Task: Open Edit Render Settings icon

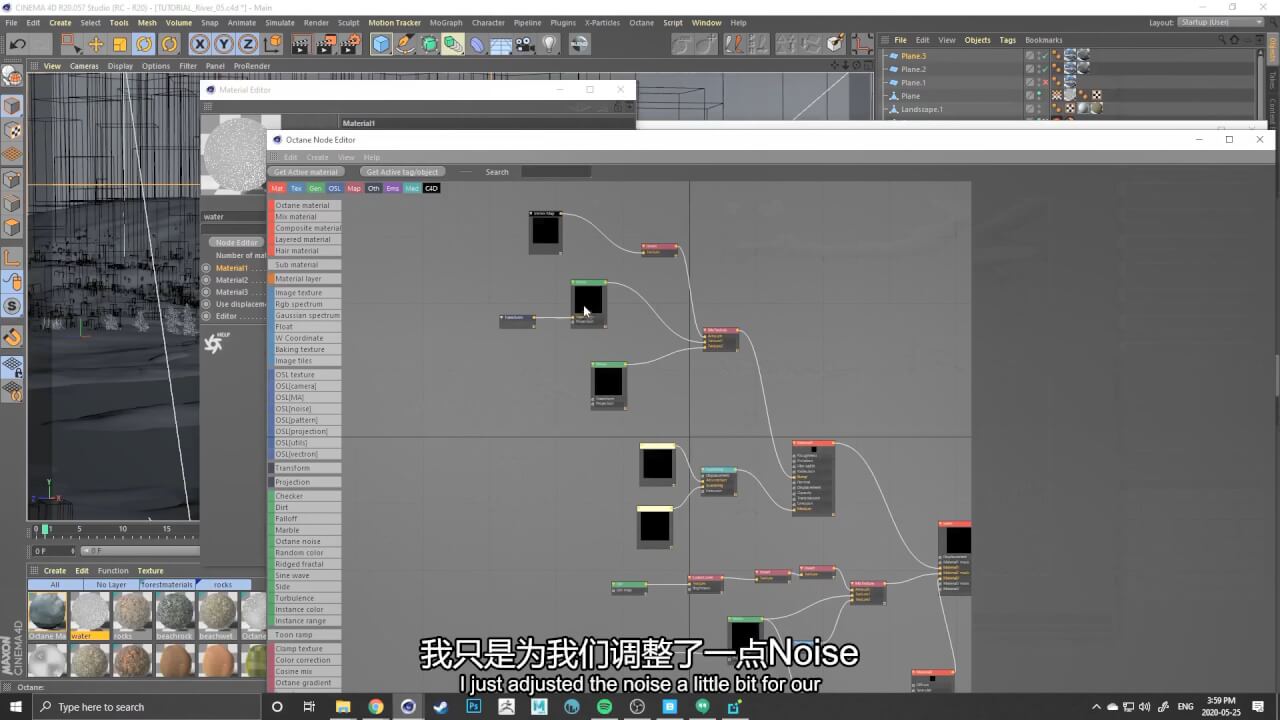Action: coord(349,44)
